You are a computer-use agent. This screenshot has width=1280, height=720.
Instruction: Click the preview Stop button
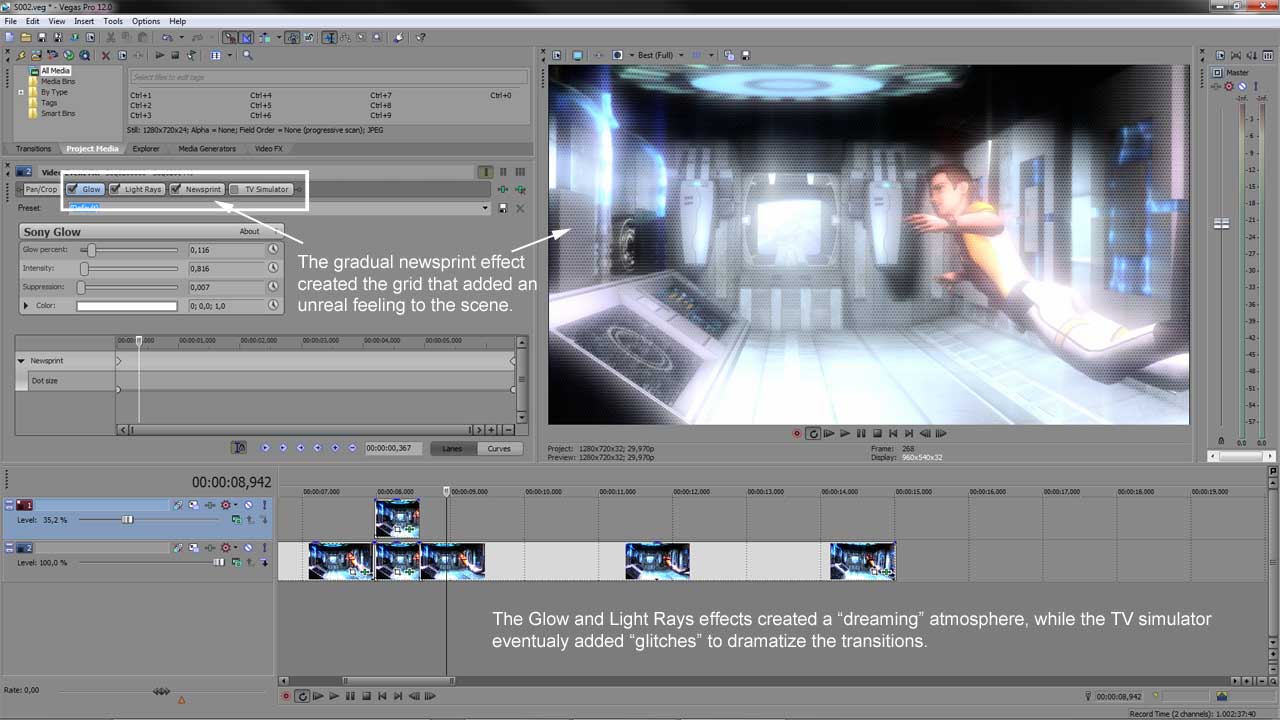(877, 433)
